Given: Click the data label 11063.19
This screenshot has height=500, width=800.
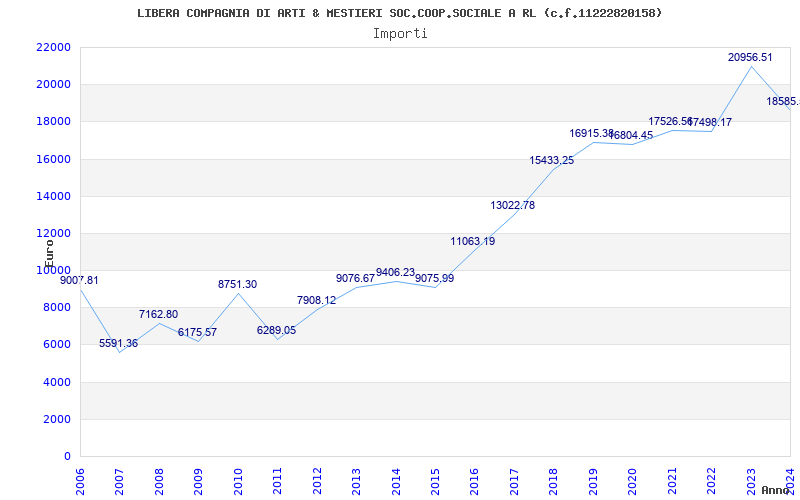Looking at the screenshot, I should pyautogui.click(x=472, y=242).
